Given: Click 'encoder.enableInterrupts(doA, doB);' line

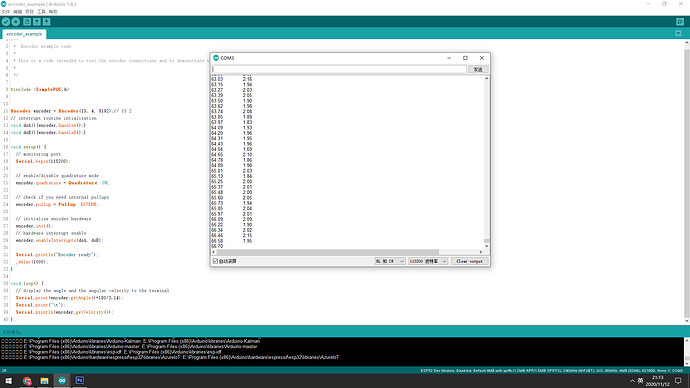Looking at the screenshot, I should pos(59,240).
